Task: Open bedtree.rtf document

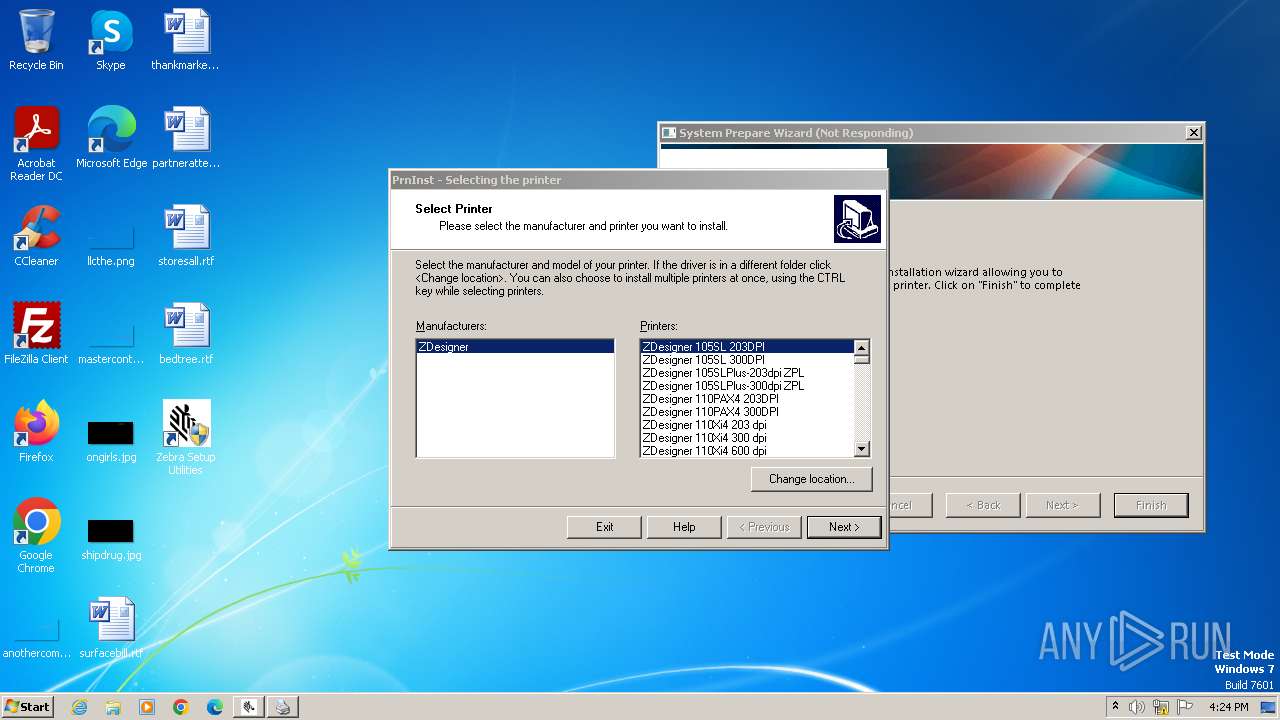Action: 186,334
